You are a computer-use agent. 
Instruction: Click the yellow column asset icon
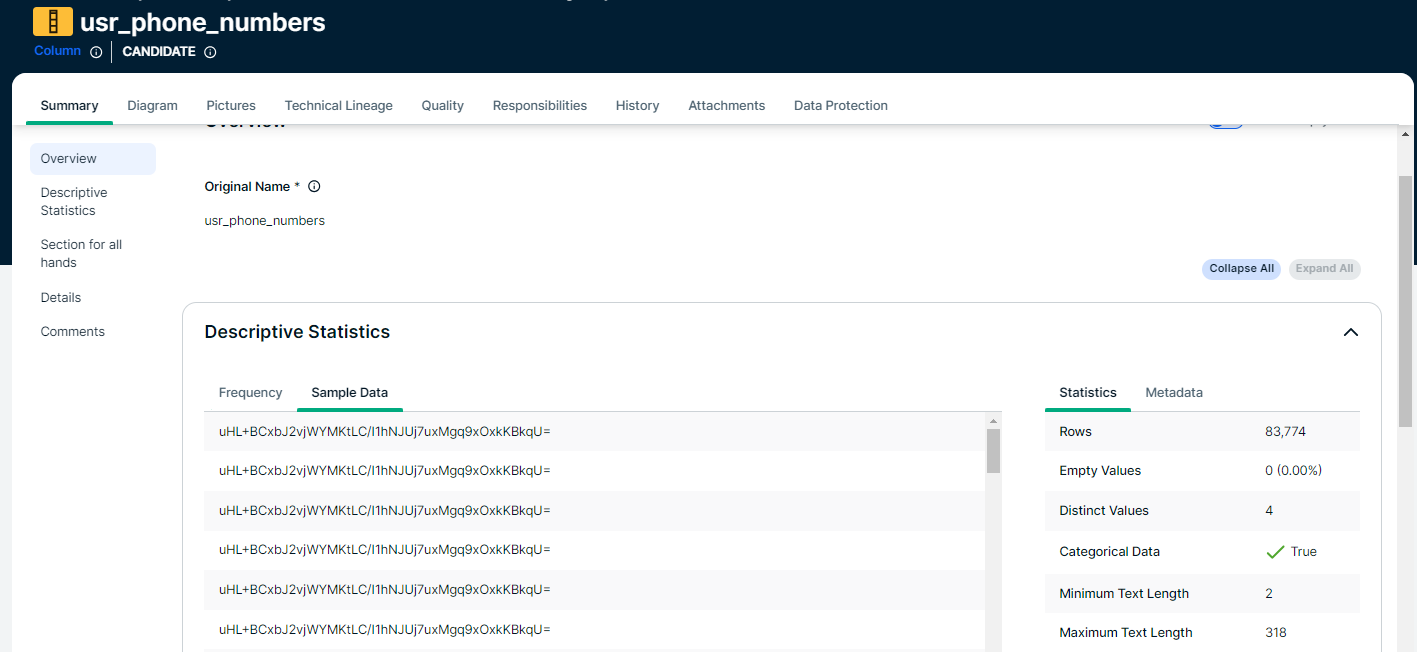coord(52,21)
